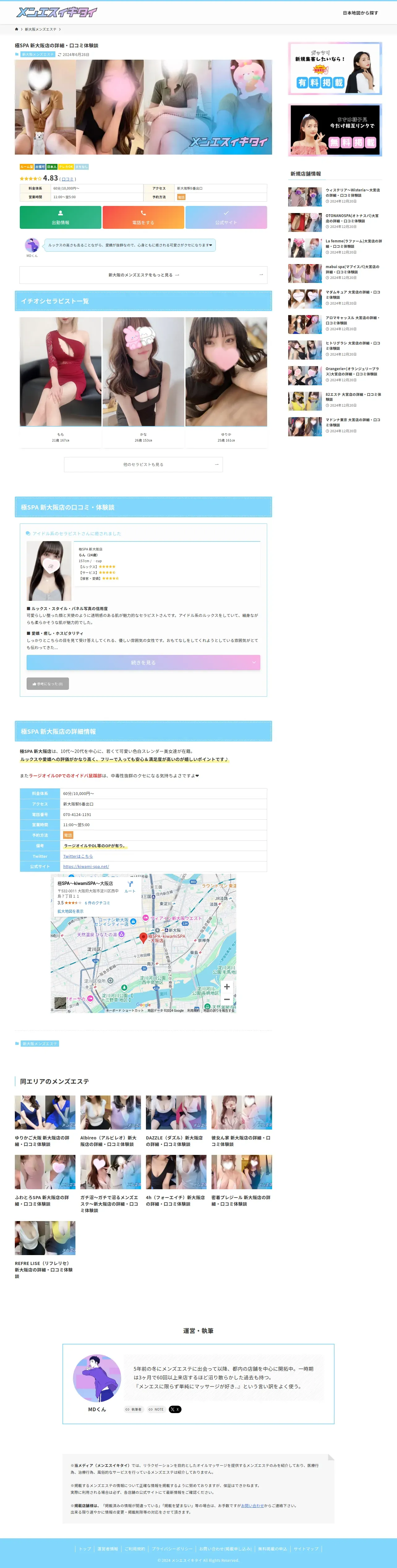Image resolution: width=397 pixels, height=1568 pixels.
Task: Open ヒトリグラシ 大宮店 sidebar article
Action: tap(335, 350)
